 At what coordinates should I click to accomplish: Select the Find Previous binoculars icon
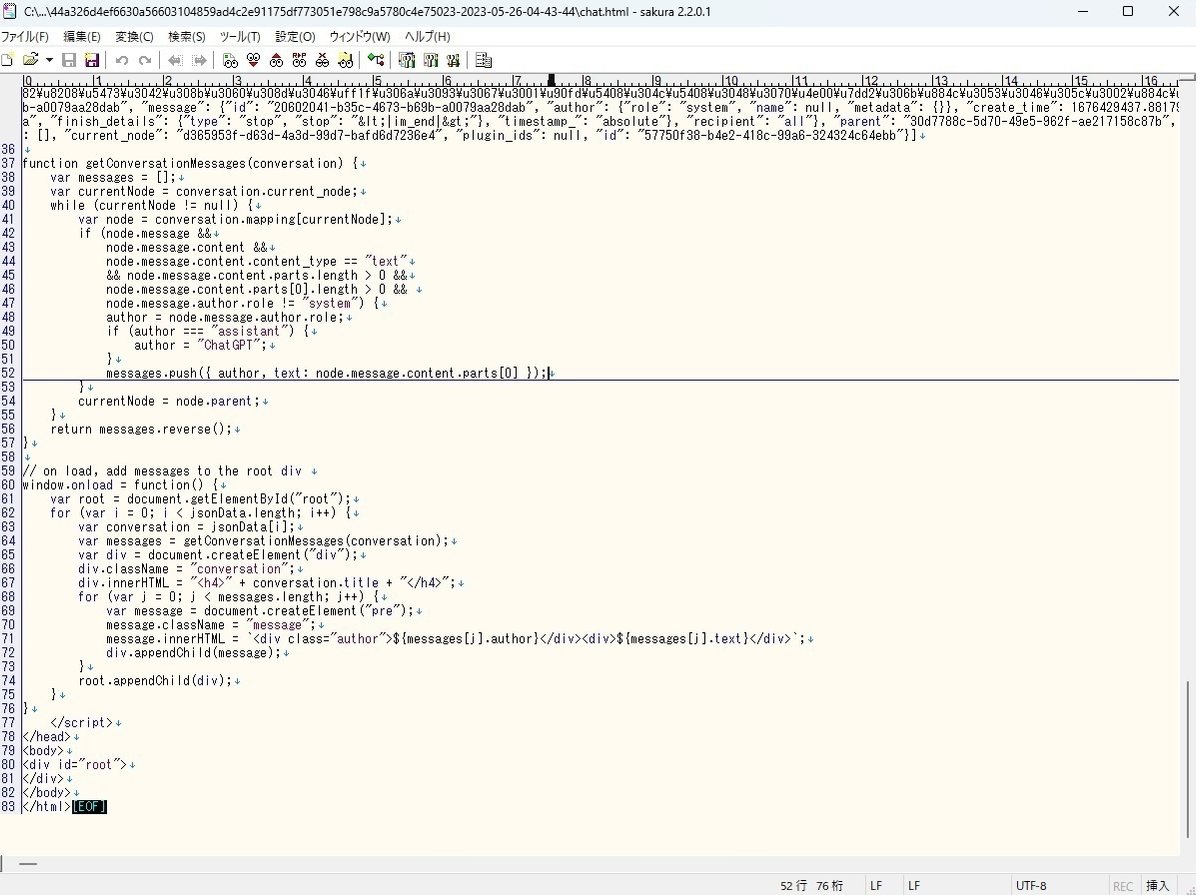276,60
